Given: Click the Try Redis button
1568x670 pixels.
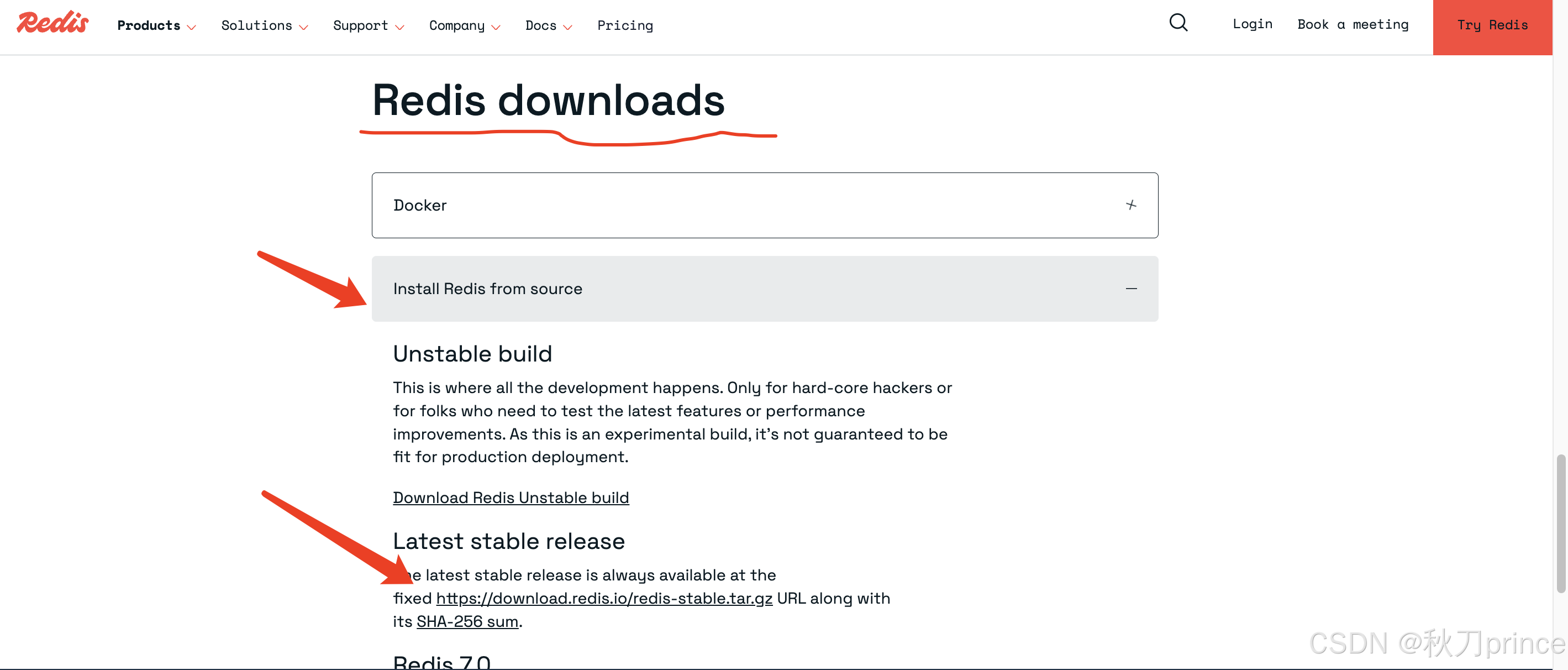Looking at the screenshot, I should coord(1492,28).
